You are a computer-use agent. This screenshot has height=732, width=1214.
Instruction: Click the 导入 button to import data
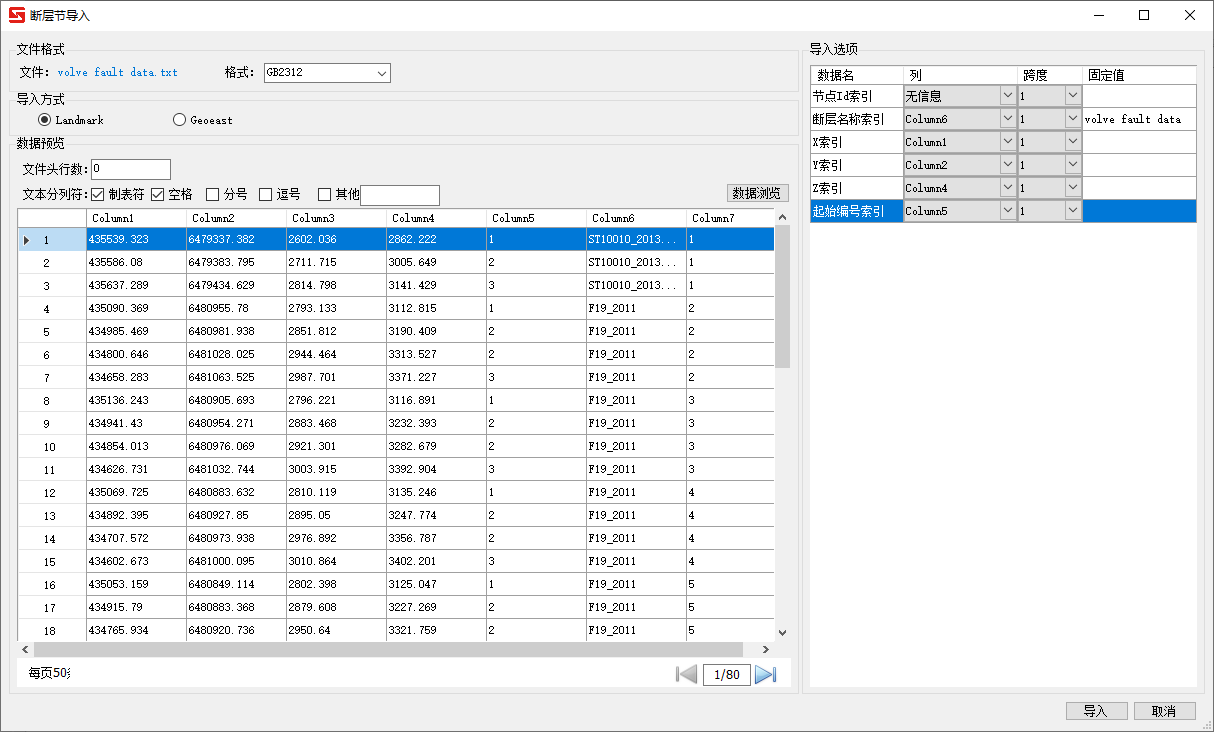pos(1096,710)
